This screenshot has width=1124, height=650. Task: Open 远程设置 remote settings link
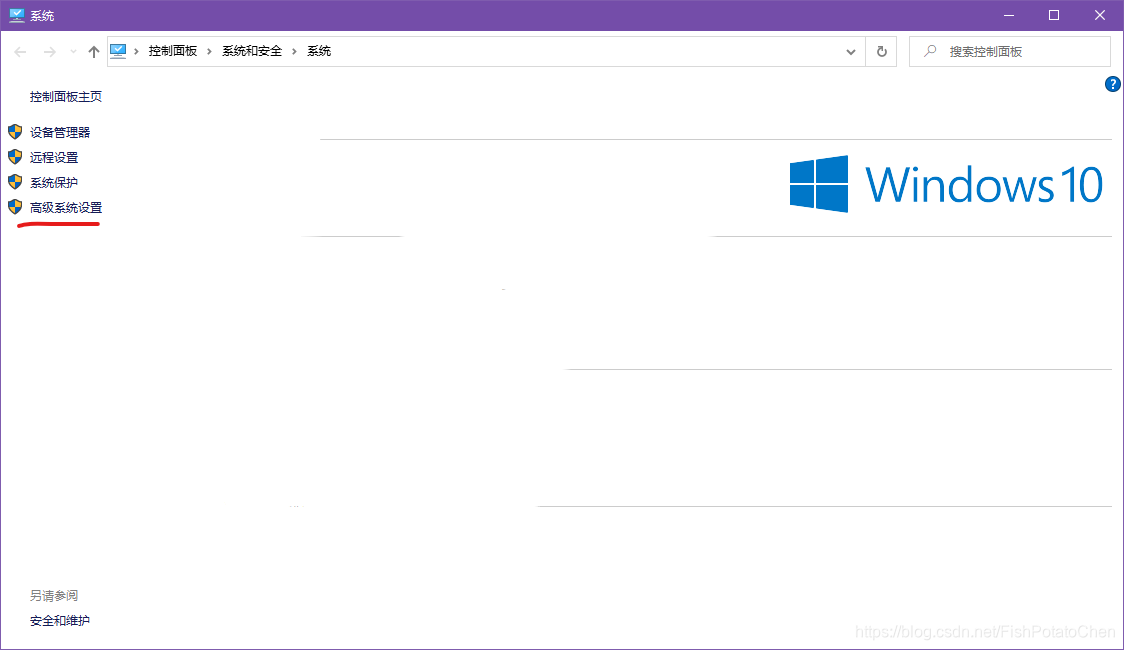coord(54,158)
